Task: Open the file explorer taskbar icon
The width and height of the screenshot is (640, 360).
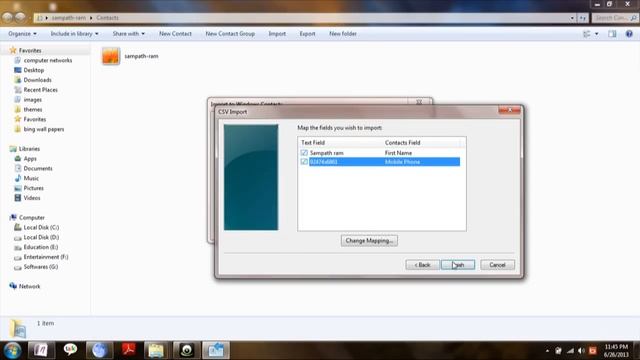Action: coord(156,350)
